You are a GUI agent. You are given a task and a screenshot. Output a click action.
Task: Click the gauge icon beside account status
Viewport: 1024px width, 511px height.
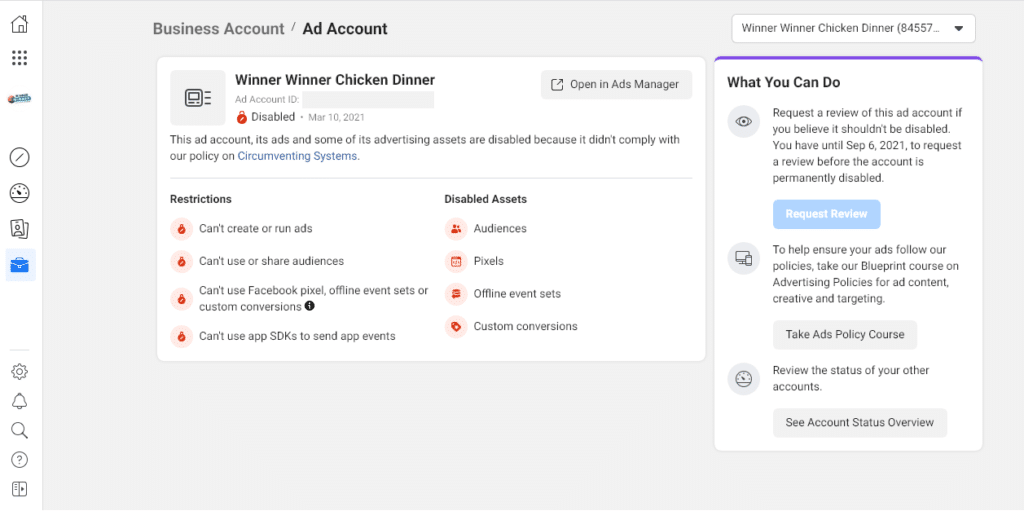pyautogui.click(x=744, y=379)
